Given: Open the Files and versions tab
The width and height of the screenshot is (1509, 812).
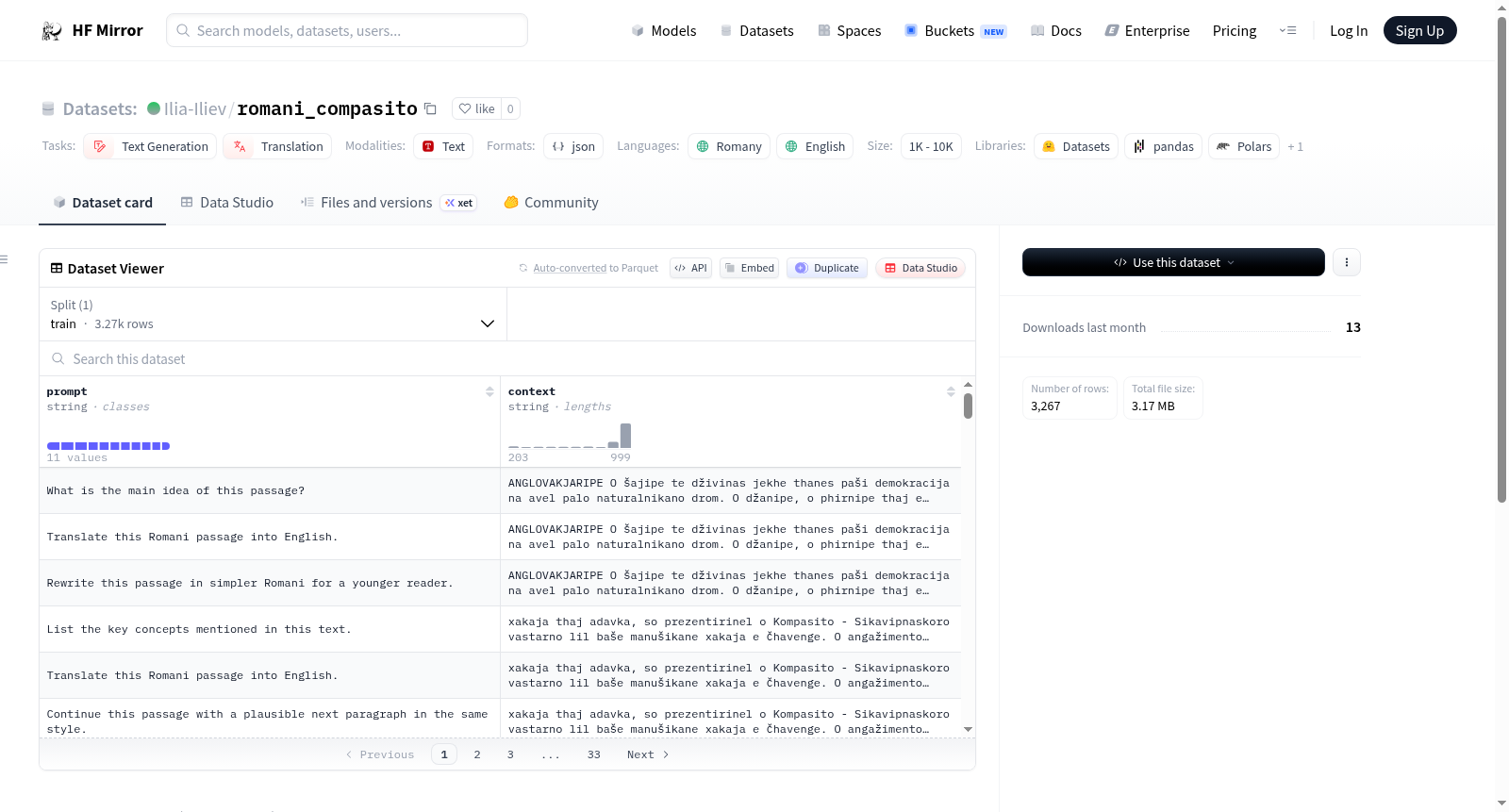Looking at the screenshot, I should tap(388, 203).
